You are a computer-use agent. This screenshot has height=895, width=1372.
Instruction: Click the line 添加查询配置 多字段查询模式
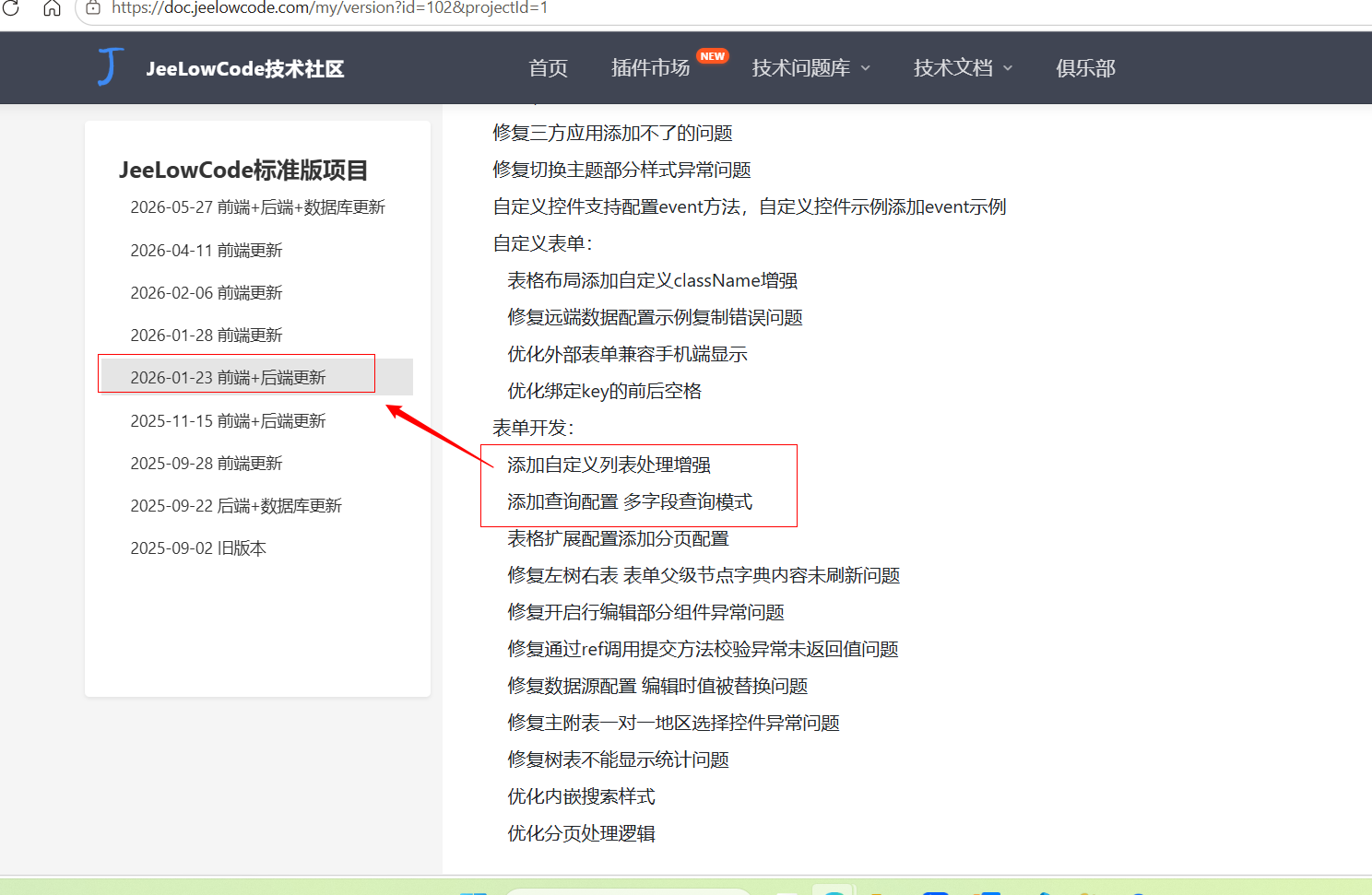click(x=630, y=502)
